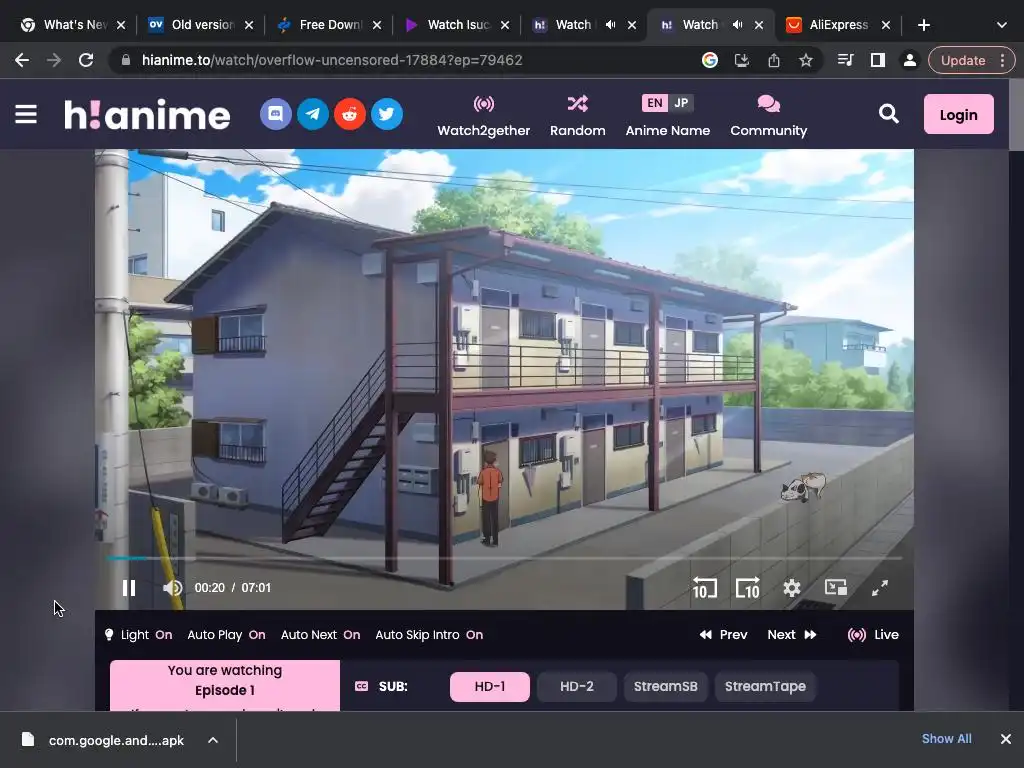Mute the video volume

172,588
